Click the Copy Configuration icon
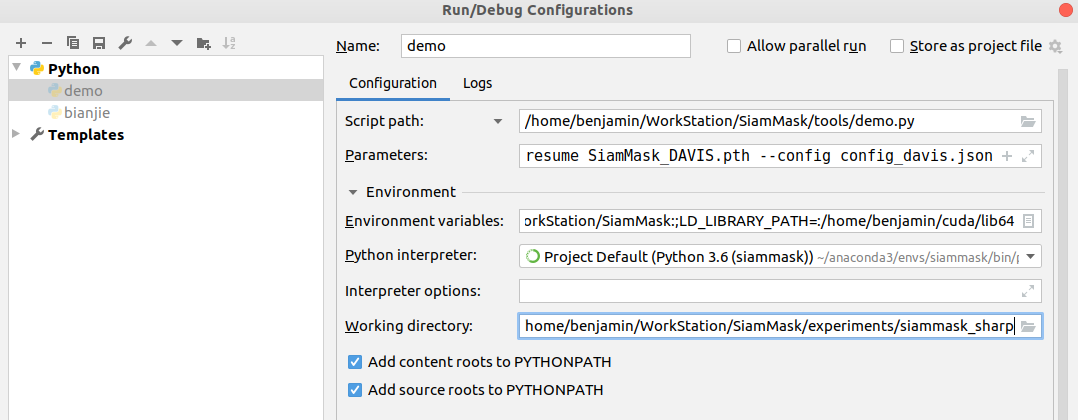 coord(73,43)
